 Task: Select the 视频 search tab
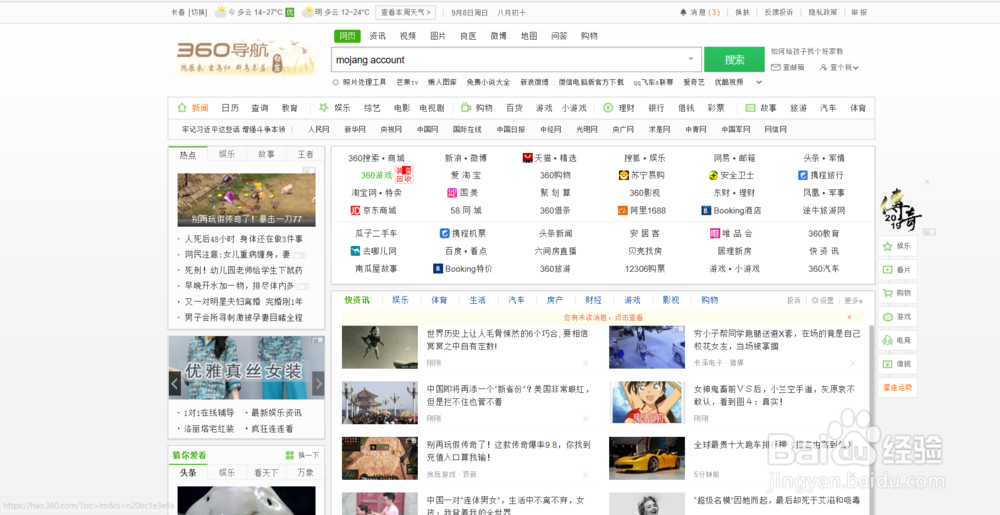pyautogui.click(x=408, y=36)
